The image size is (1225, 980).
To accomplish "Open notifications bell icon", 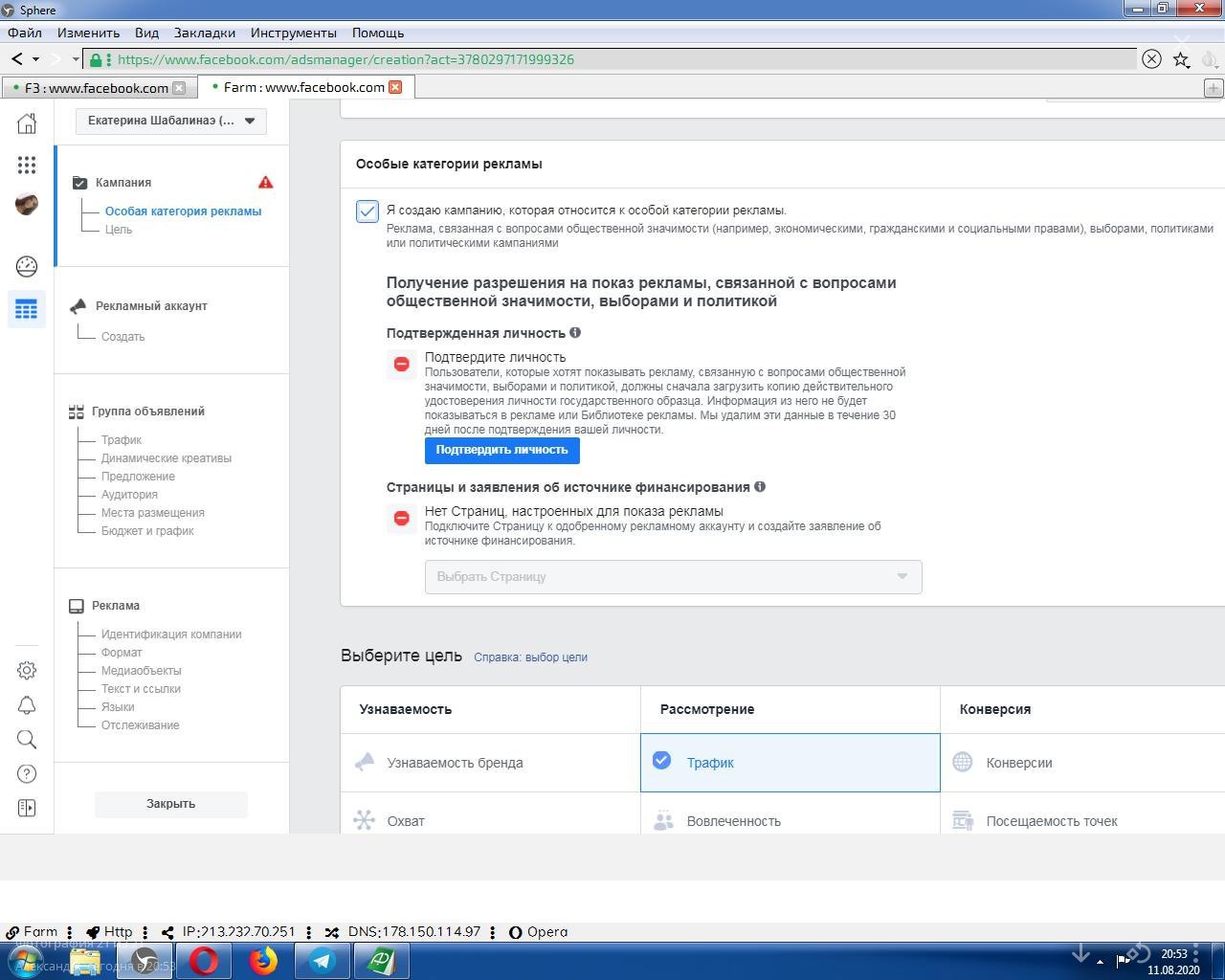I will 27,705.
